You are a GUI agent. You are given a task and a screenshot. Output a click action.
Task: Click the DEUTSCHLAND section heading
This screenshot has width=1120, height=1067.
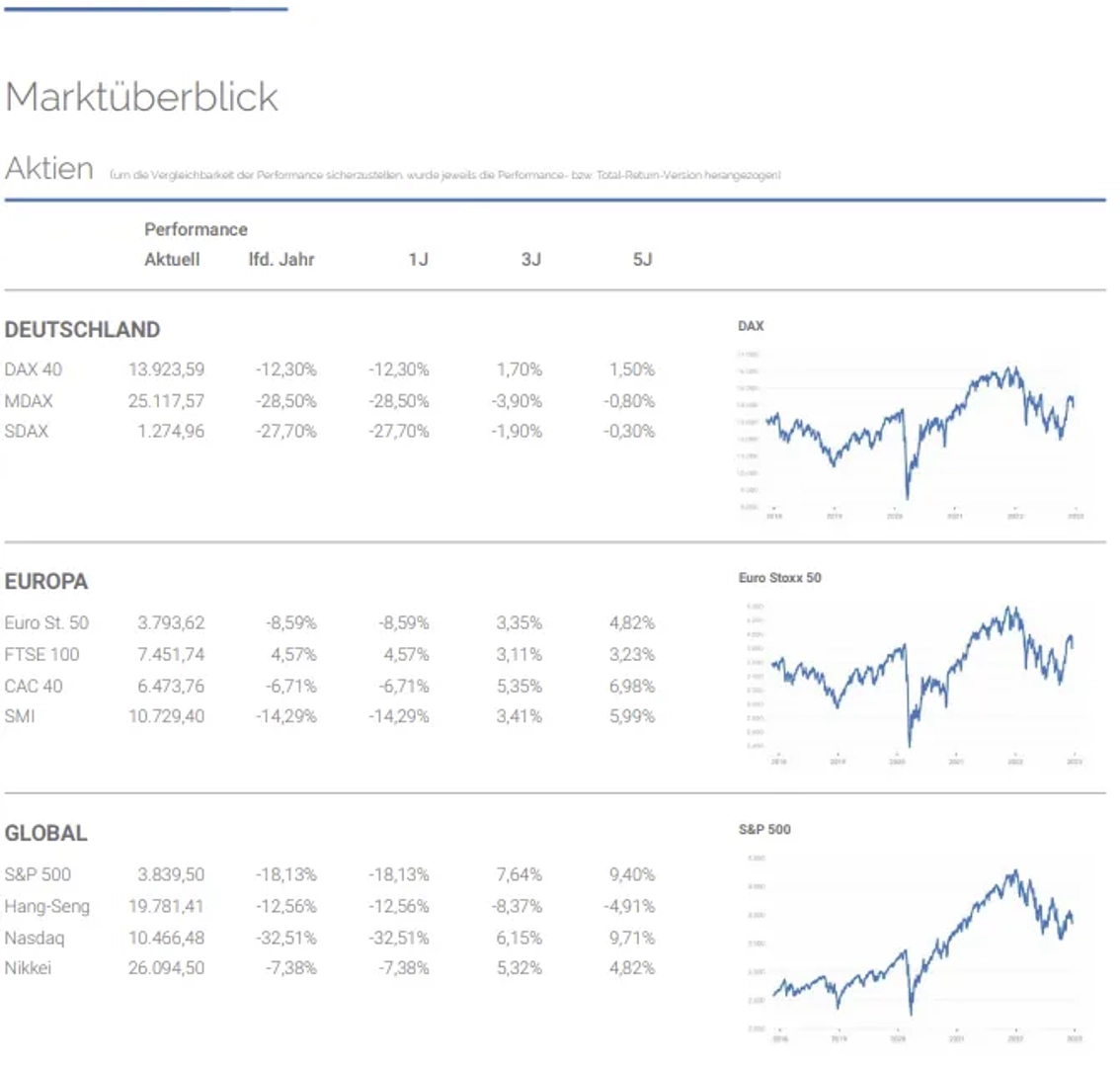82,329
